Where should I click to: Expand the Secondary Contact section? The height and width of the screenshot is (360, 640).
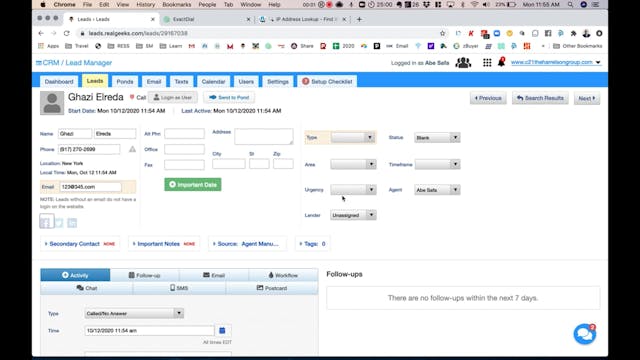click(80, 244)
